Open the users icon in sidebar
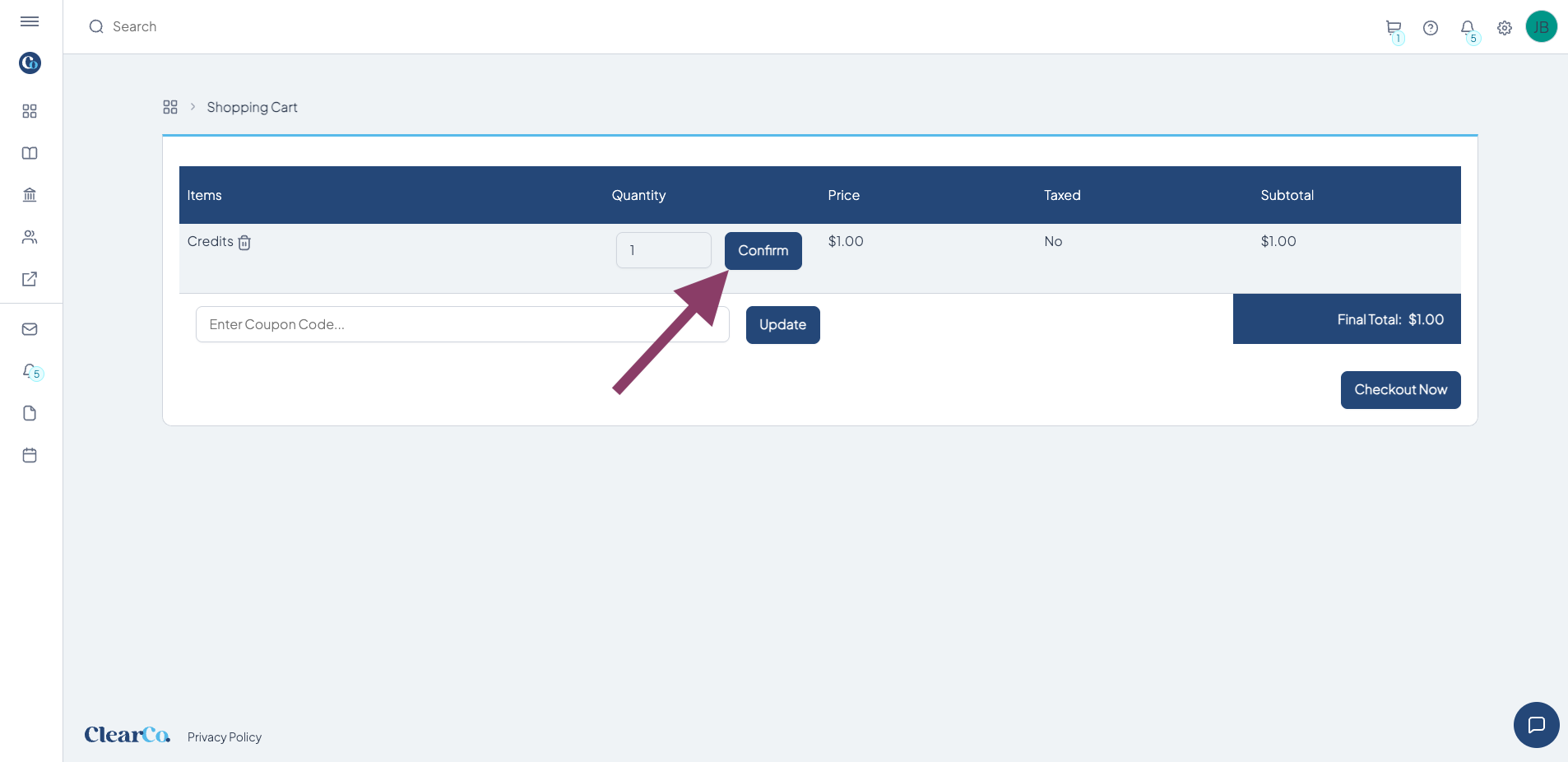Image resolution: width=1568 pixels, height=762 pixels. (30, 237)
